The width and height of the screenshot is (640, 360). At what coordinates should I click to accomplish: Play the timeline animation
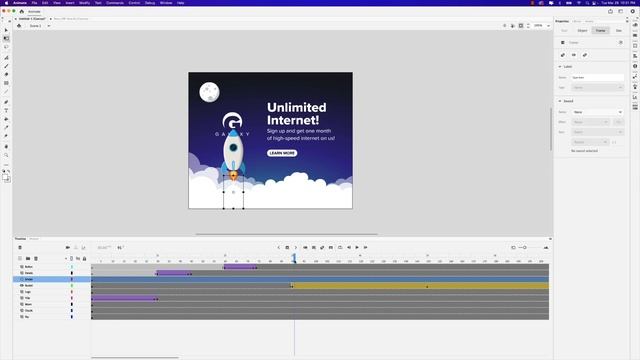click(357, 247)
